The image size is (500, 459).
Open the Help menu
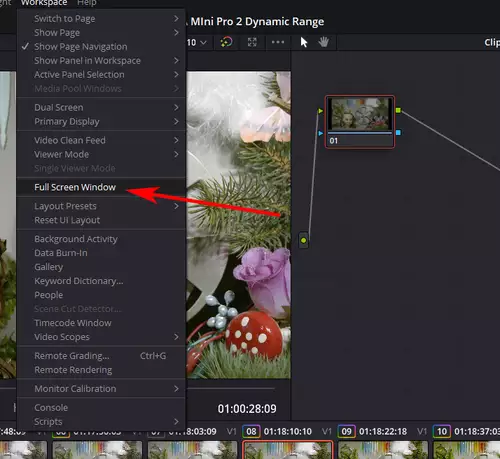(x=87, y=3)
